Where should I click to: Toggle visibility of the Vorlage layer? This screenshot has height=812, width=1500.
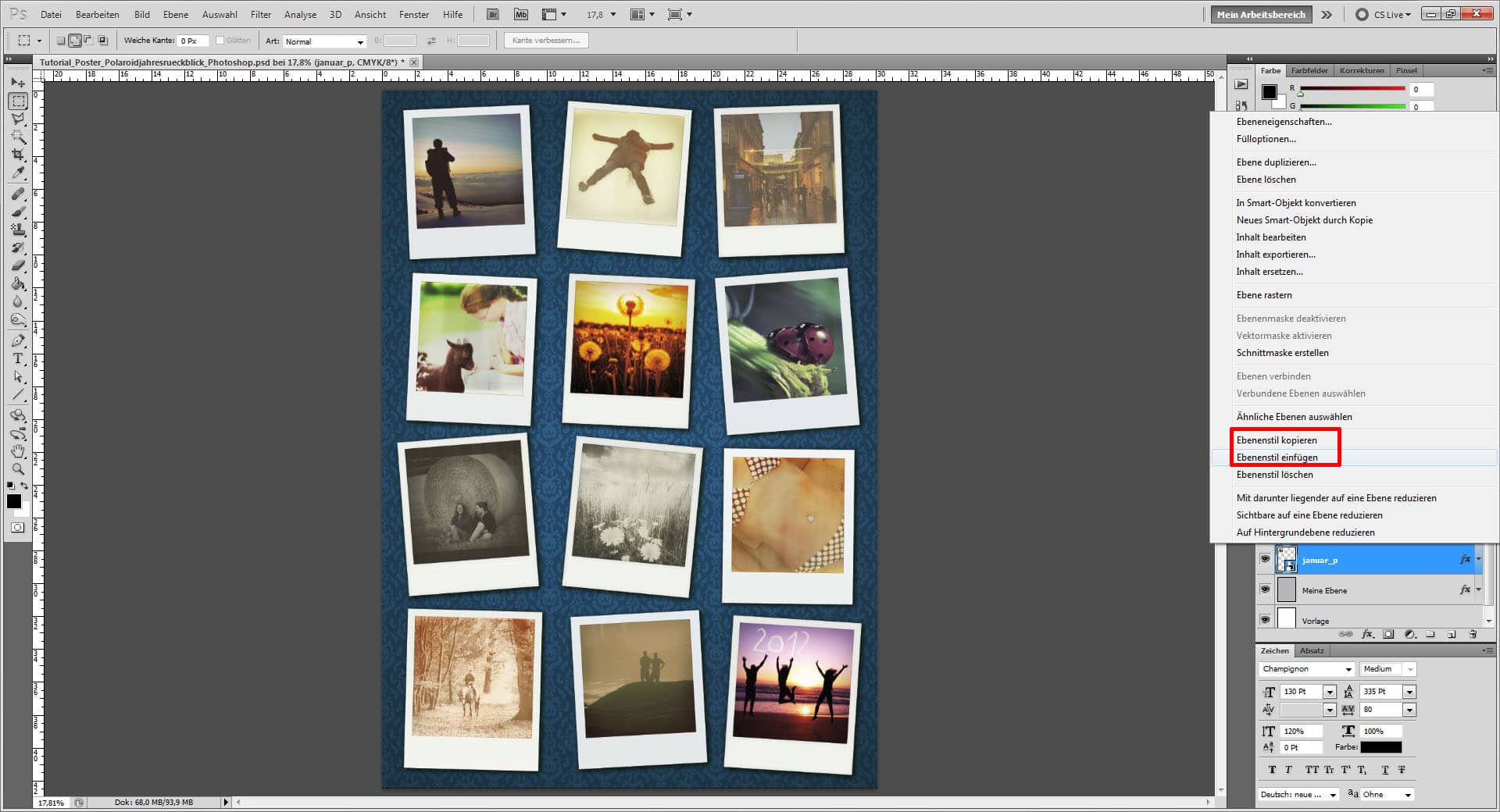[1266, 620]
